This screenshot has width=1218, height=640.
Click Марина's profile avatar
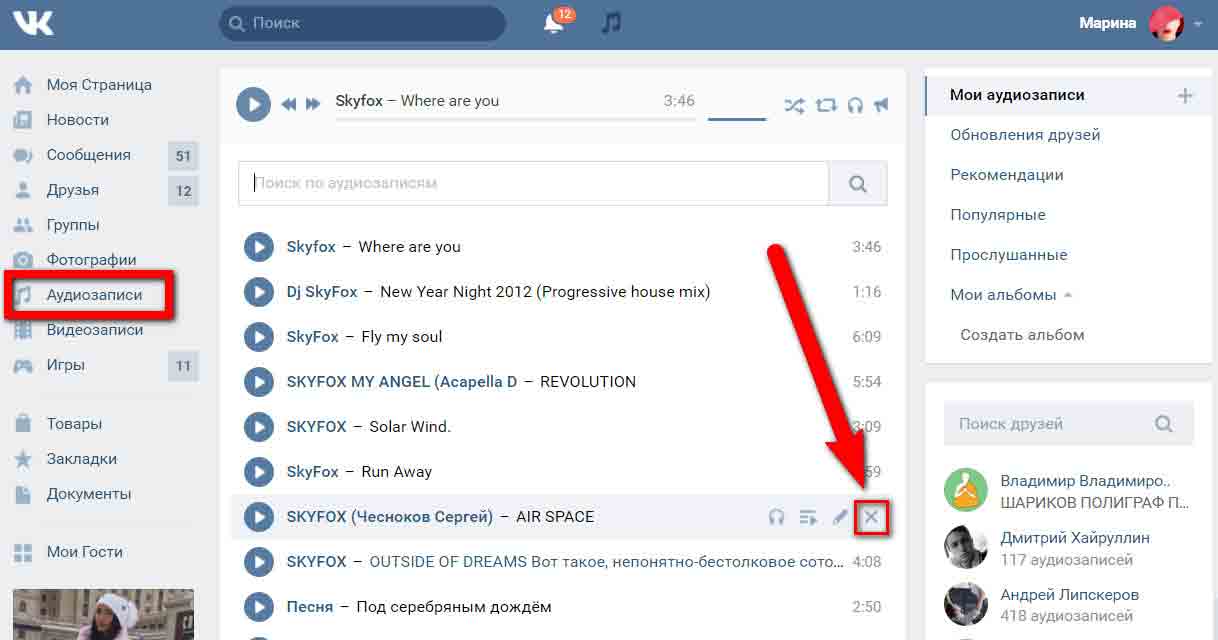tap(1166, 23)
